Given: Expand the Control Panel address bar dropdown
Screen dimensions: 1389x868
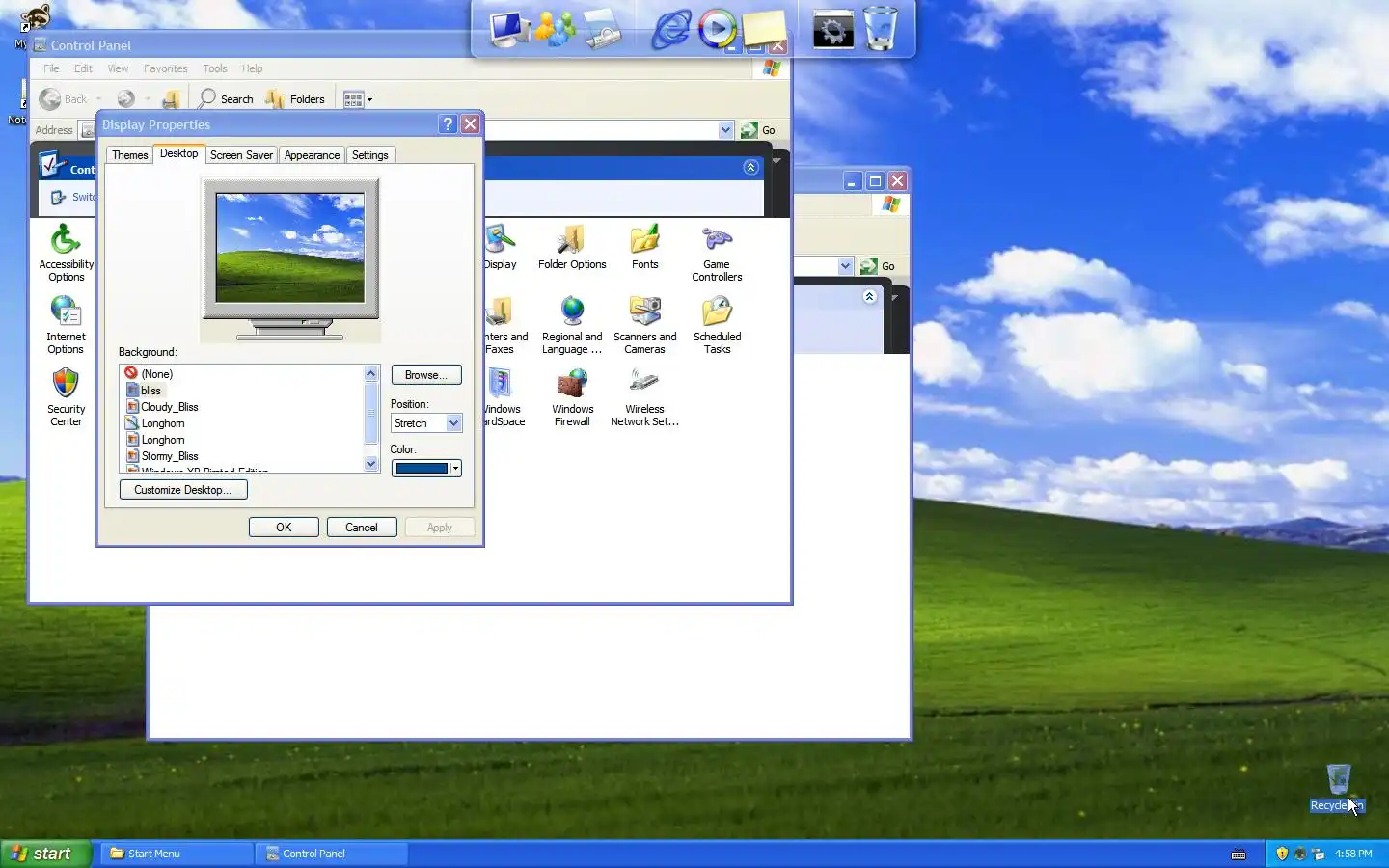Looking at the screenshot, I should (x=725, y=130).
